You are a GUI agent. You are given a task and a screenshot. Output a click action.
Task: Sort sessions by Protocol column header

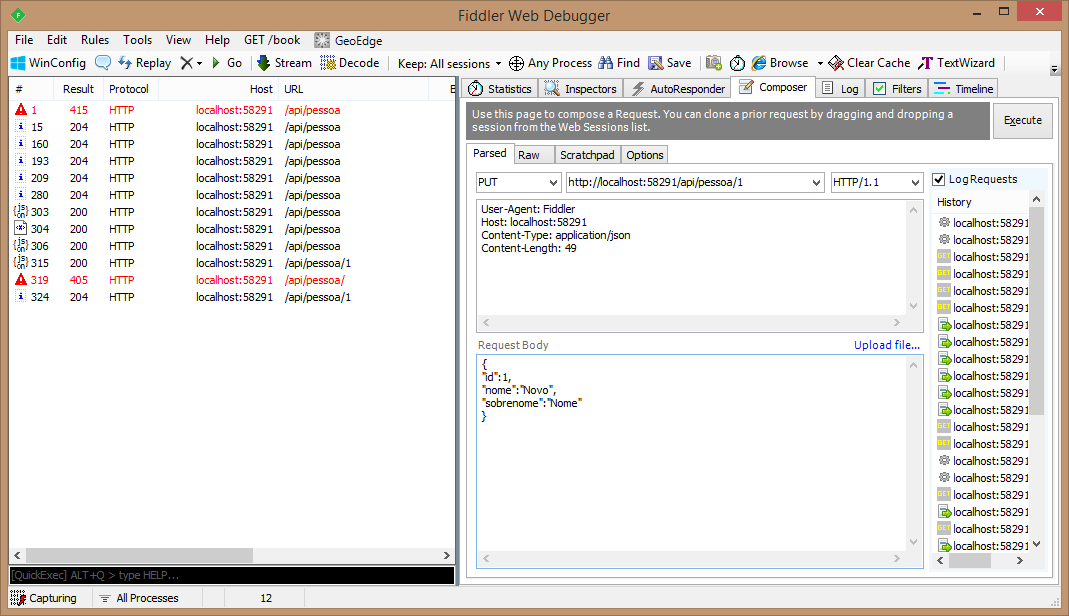[x=129, y=89]
